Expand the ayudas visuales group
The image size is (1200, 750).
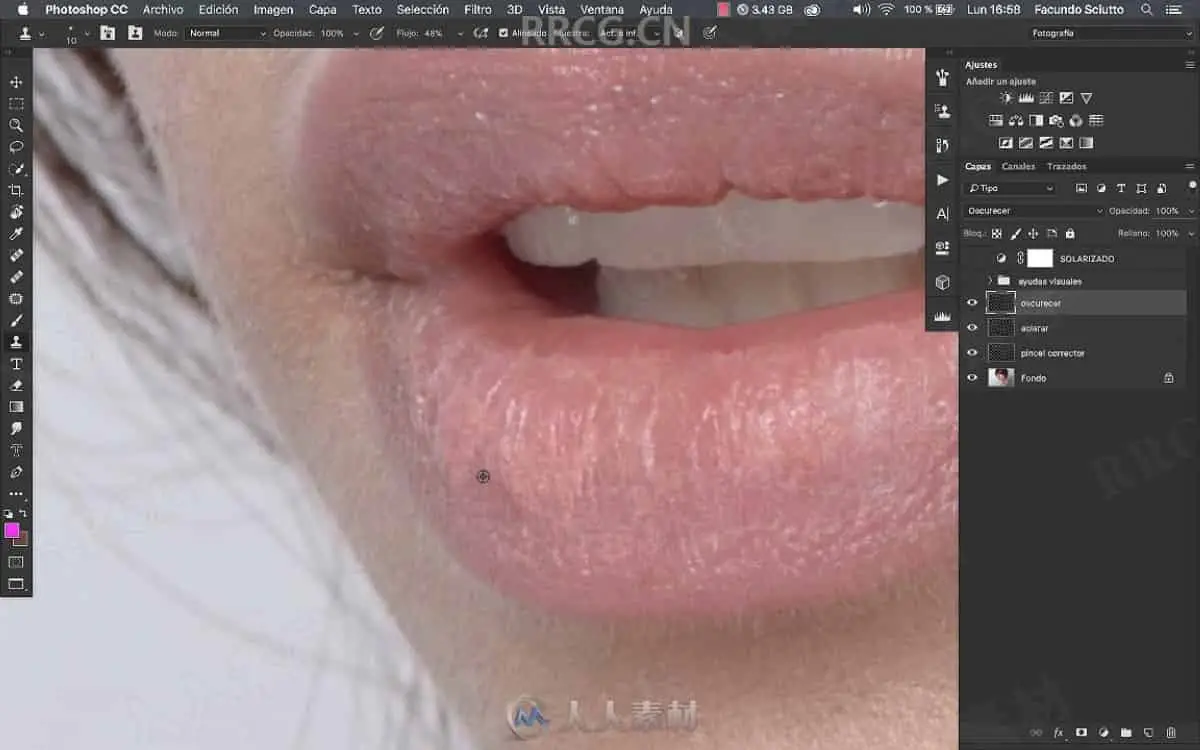click(990, 281)
